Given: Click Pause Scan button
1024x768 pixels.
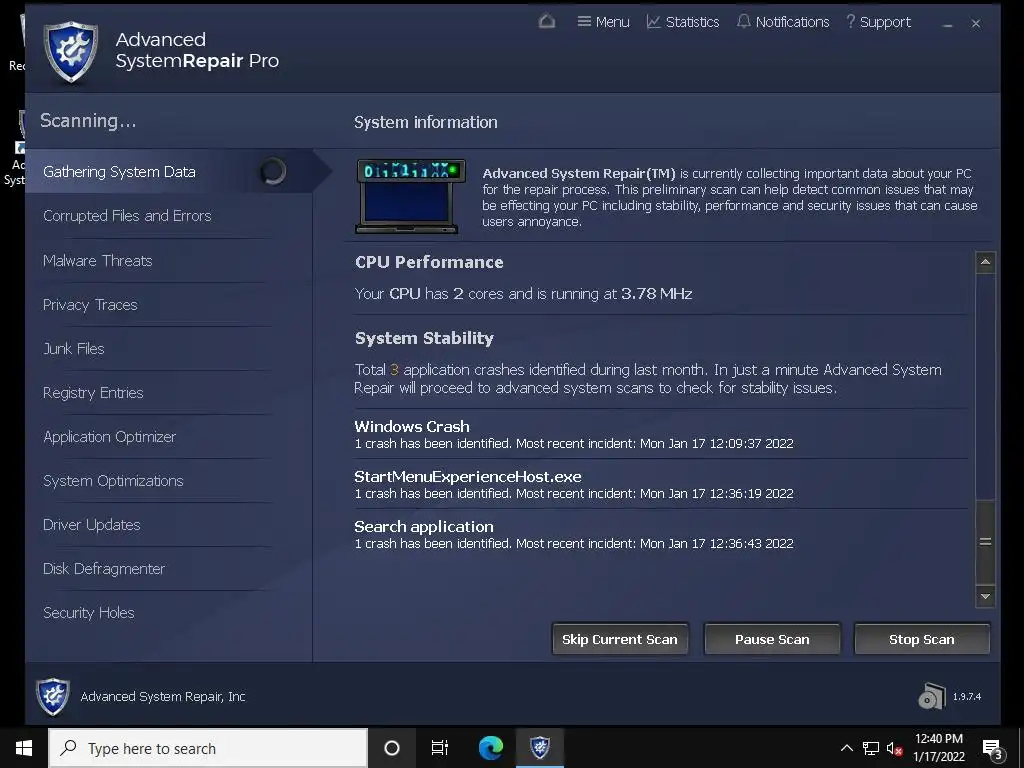Looking at the screenshot, I should click(x=772, y=639).
